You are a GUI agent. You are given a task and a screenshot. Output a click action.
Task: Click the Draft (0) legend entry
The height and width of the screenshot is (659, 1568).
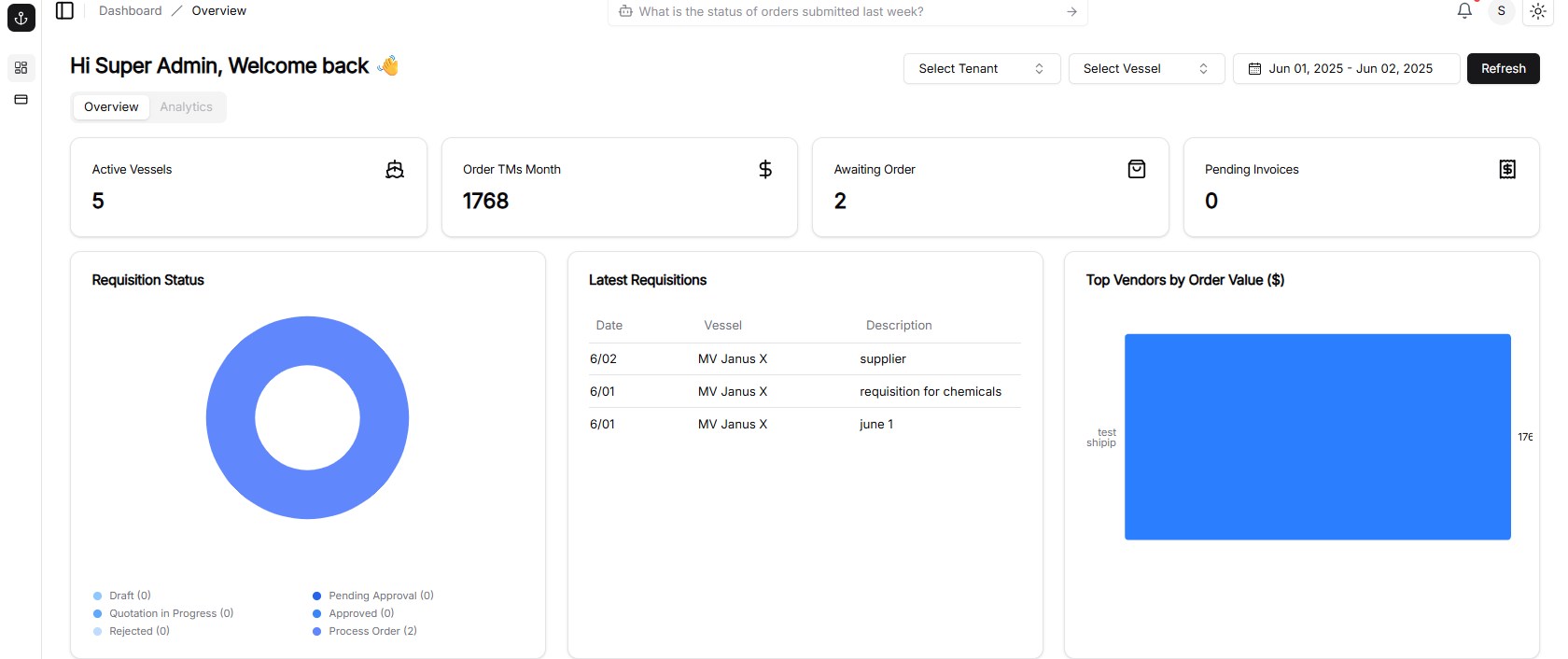[122, 596]
